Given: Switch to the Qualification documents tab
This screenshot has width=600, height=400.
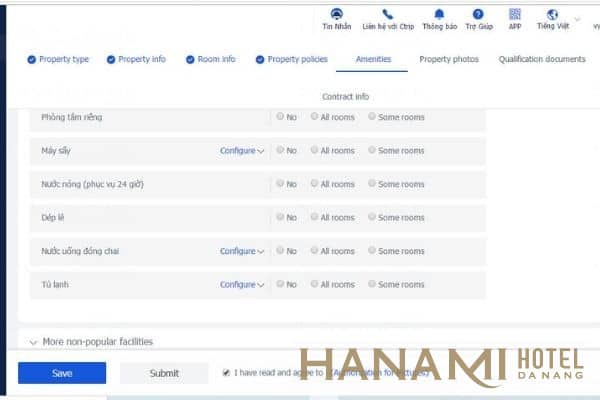Looking at the screenshot, I should 542,59.
